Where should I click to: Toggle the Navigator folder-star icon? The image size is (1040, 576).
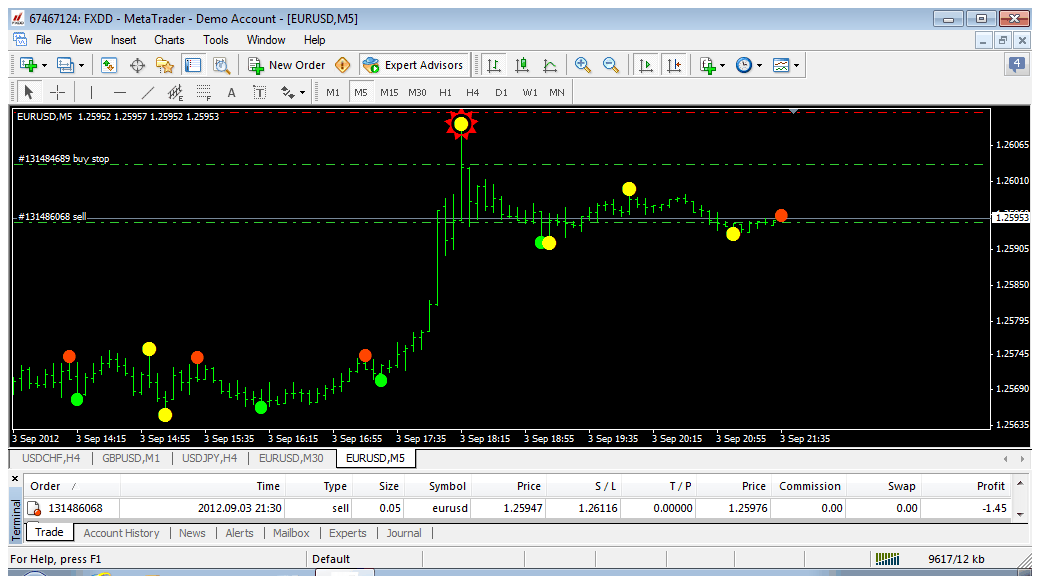[x=164, y=65]
